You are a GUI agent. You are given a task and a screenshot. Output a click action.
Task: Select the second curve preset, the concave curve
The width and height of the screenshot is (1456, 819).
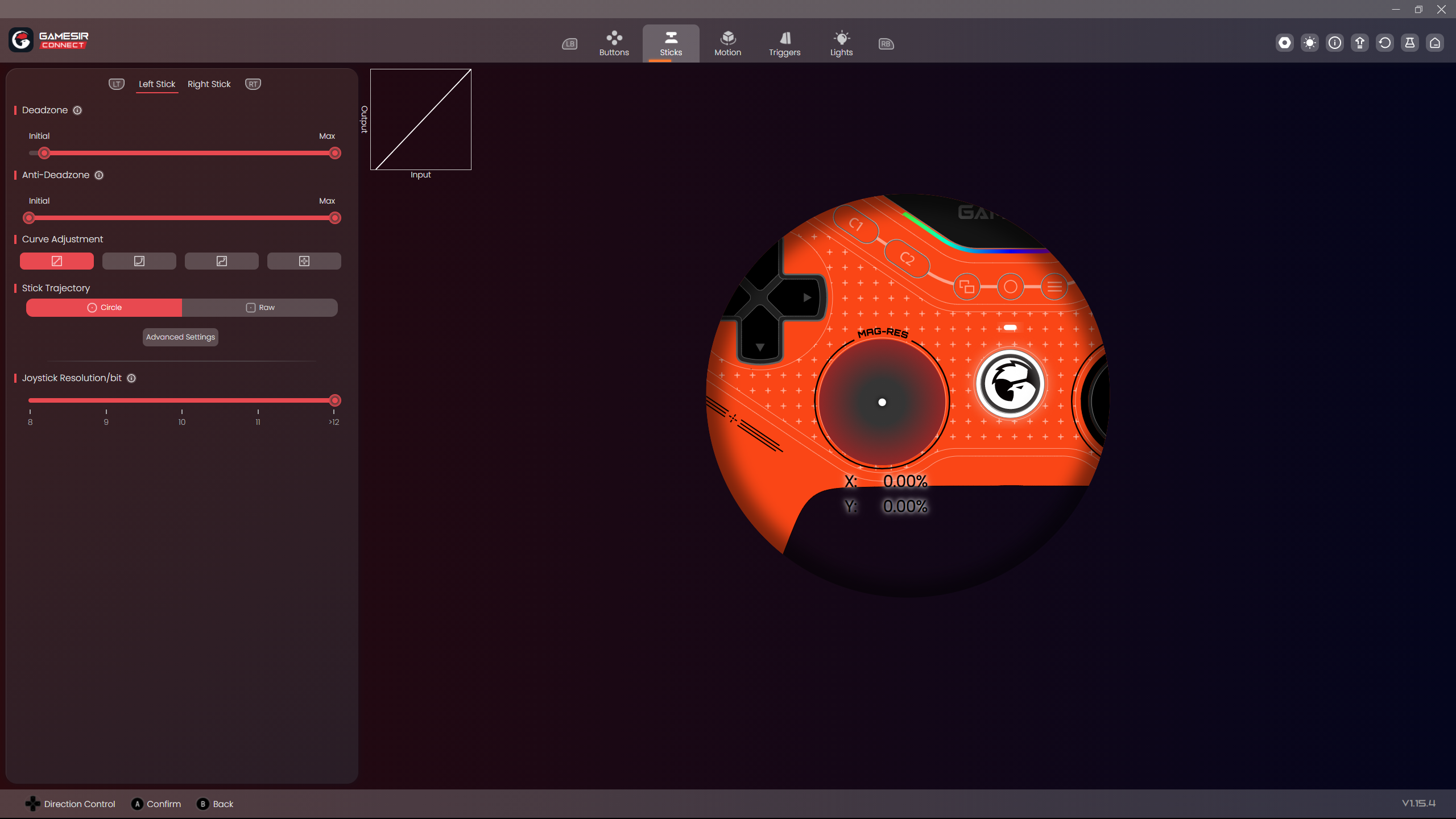tap(139, 261)
